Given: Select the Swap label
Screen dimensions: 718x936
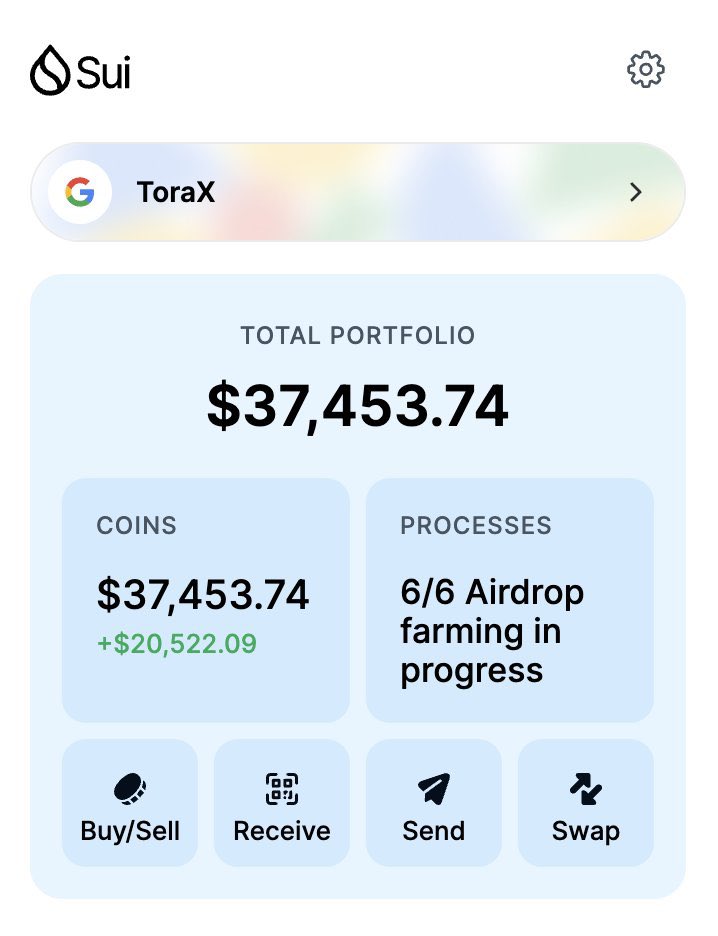Looking at the screenshot, I should click(x=586, y=832).
